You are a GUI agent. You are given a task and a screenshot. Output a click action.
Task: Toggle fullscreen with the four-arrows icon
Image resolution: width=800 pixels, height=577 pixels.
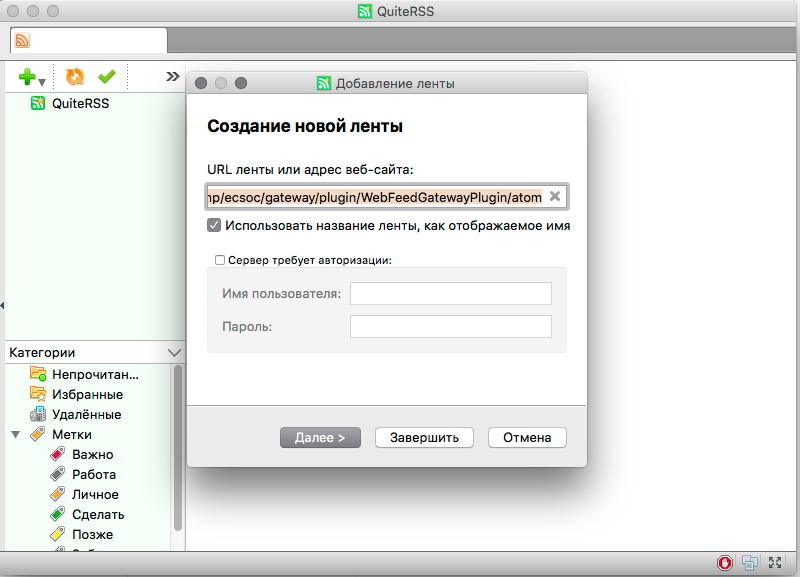[775, 563]
